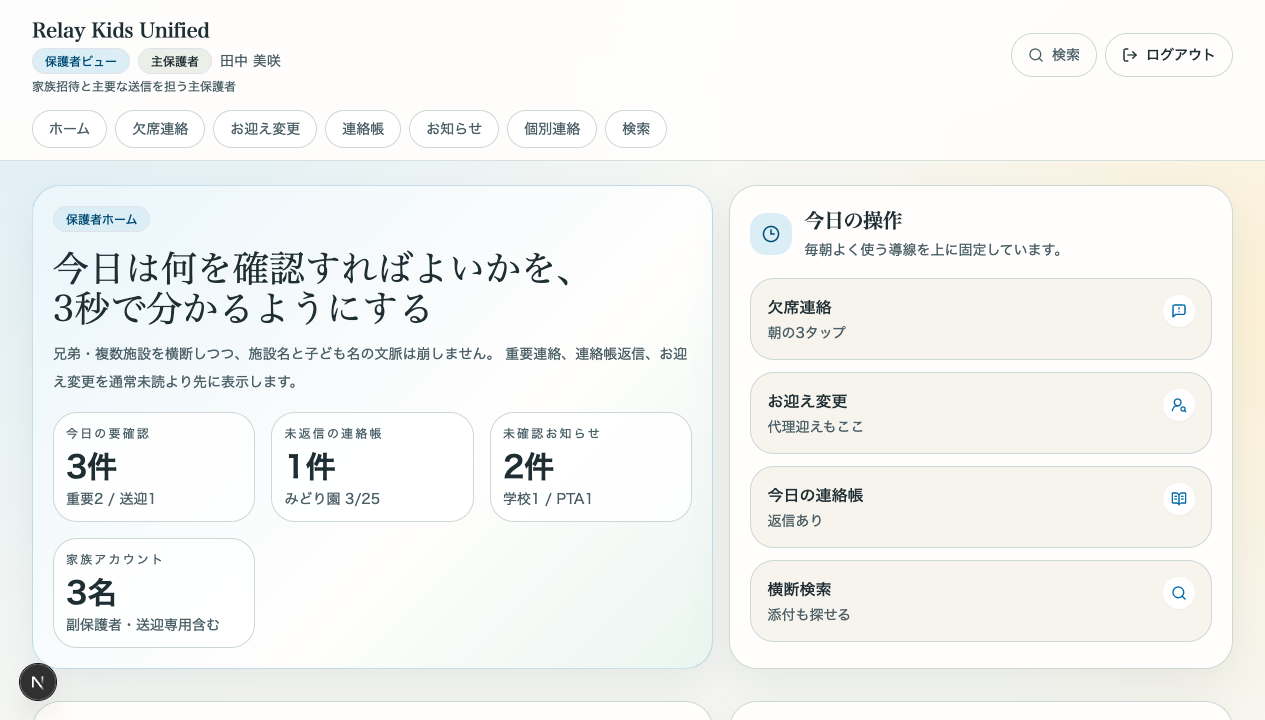Click the clock icon beside 今日の操作

pos(771,234)
